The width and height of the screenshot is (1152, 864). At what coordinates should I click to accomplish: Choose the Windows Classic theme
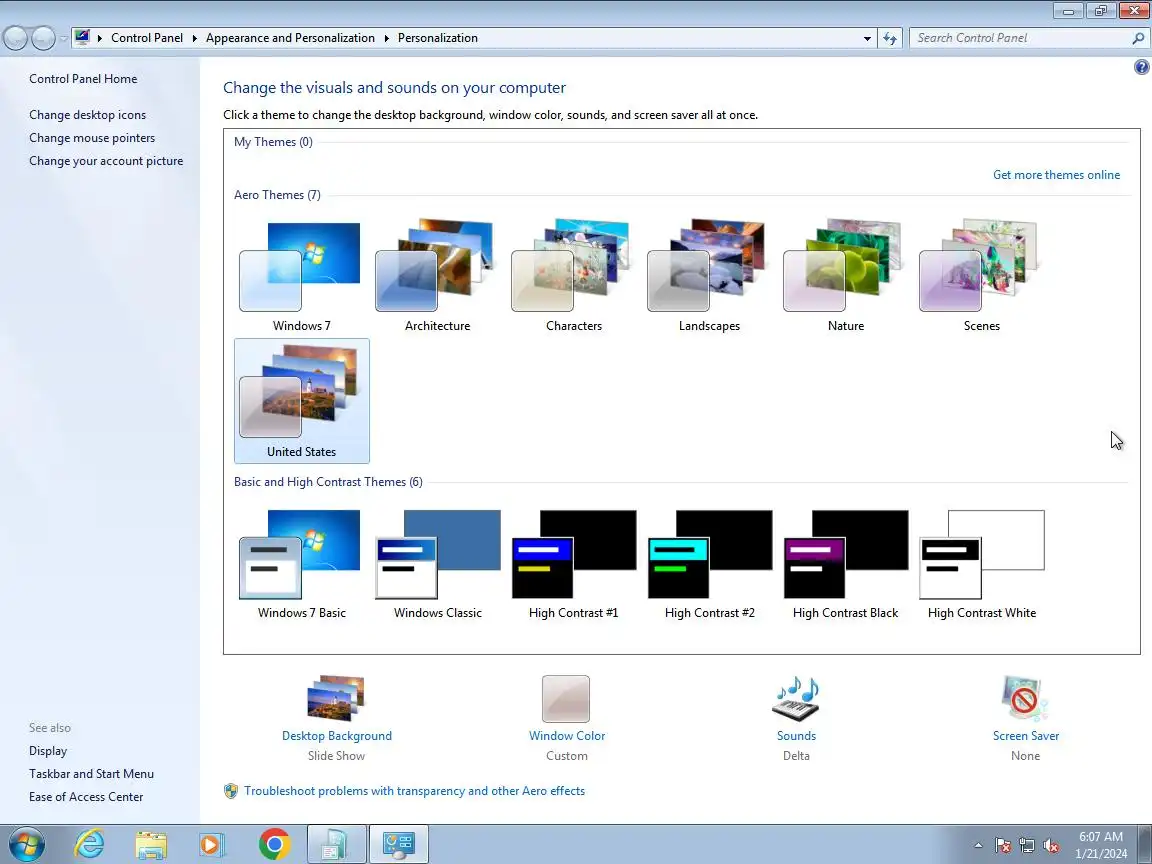(437, 564)
